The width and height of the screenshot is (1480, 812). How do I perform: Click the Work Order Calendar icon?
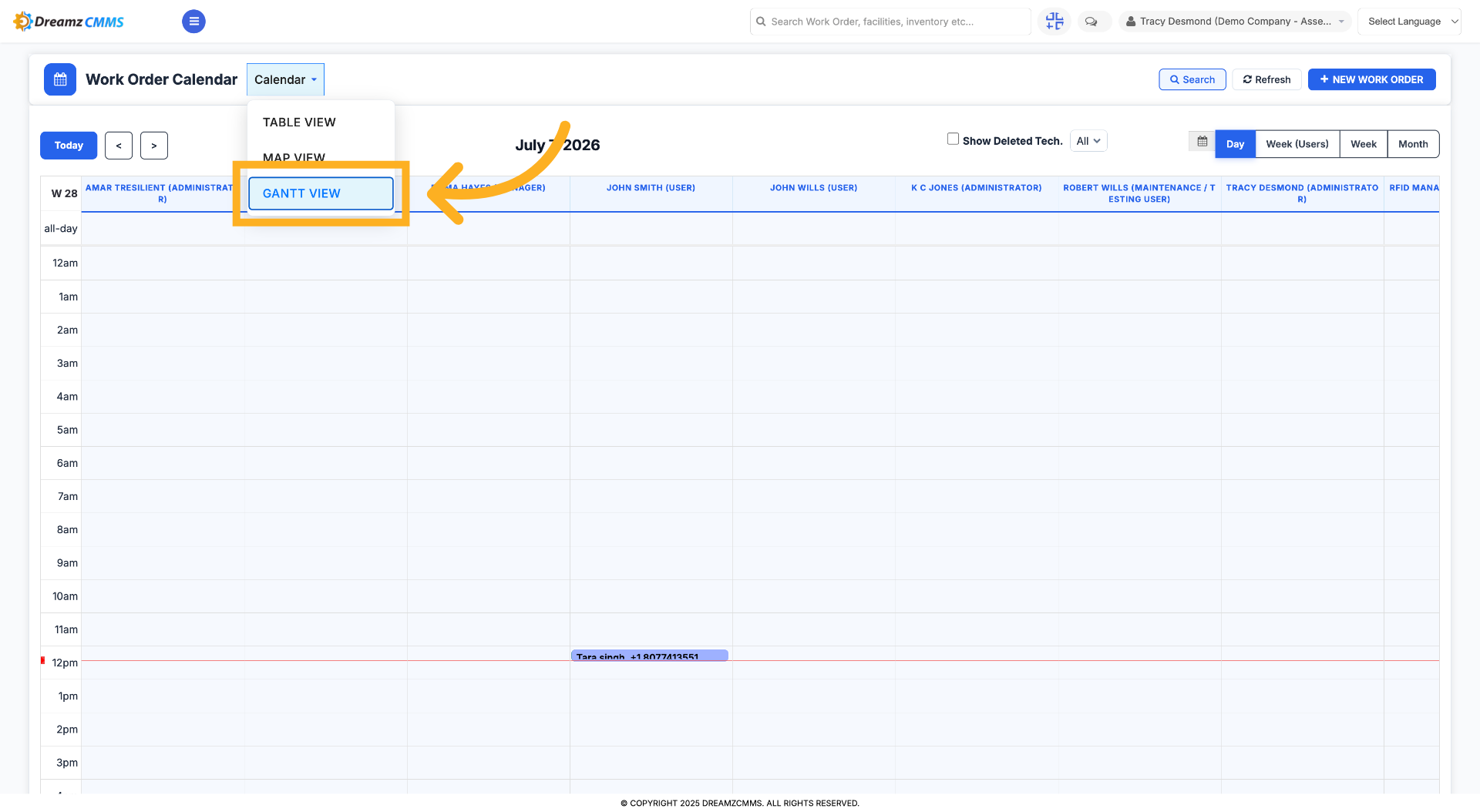click(60, 79)
